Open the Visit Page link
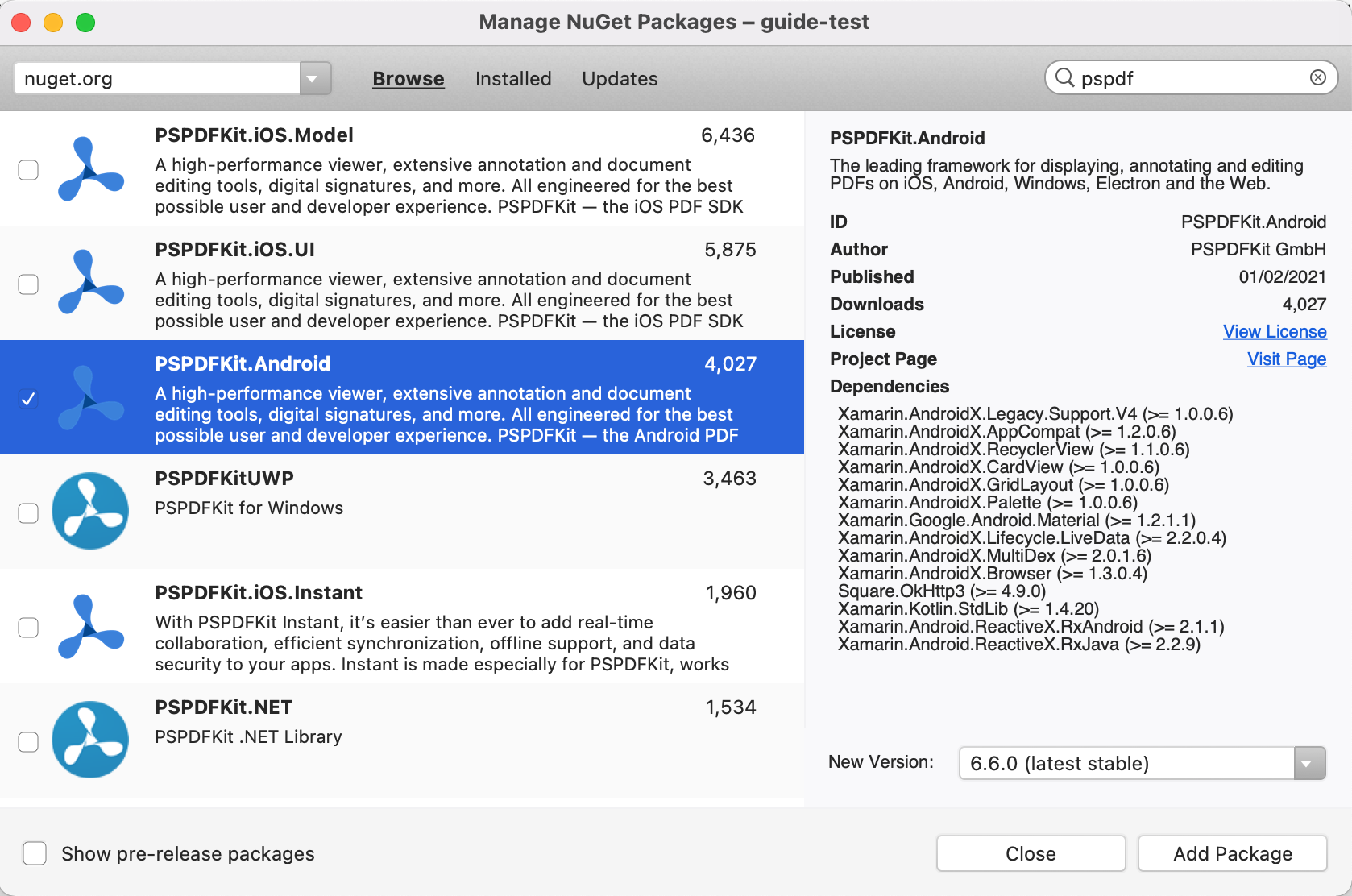The width and height of the screenshot is (1352, 896). (1287, 359)
